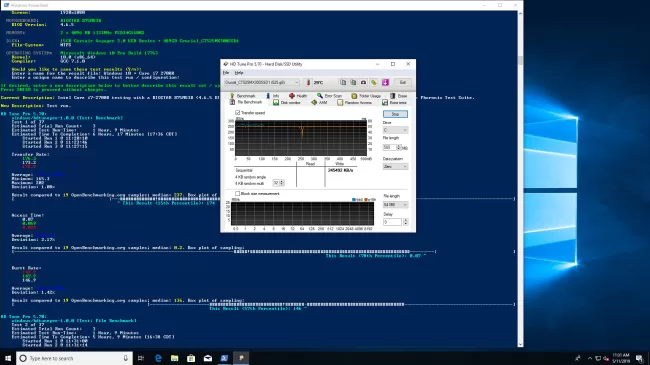Viewport: 650px width, 365px height.
Task: Click the Delay input field
Action: (392, 222)
